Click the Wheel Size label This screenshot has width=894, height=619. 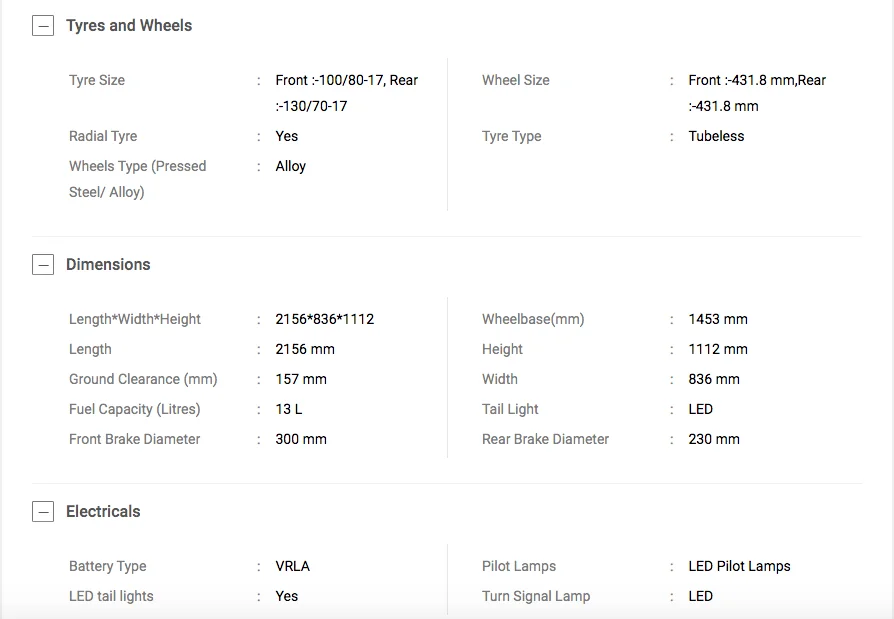coord(516,80)
